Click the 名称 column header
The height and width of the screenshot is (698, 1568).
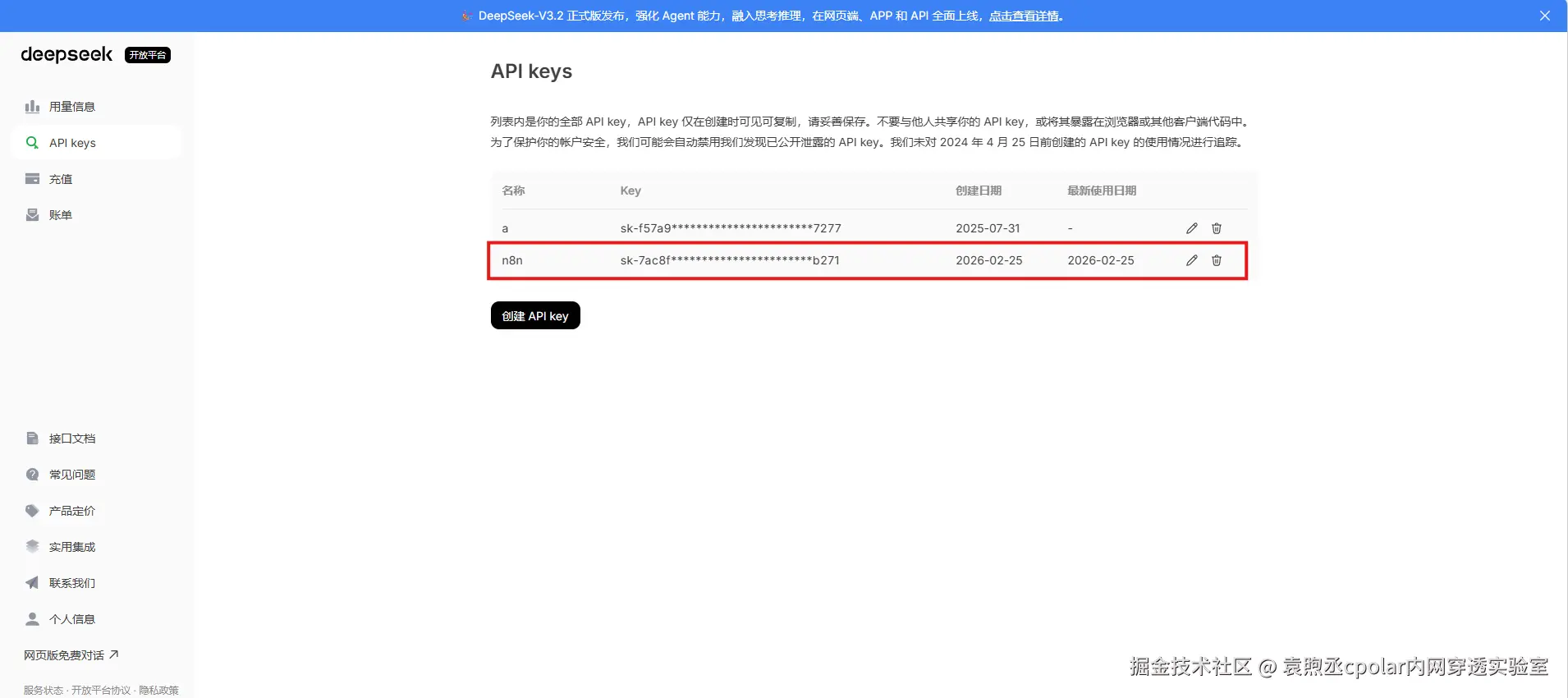513,191
